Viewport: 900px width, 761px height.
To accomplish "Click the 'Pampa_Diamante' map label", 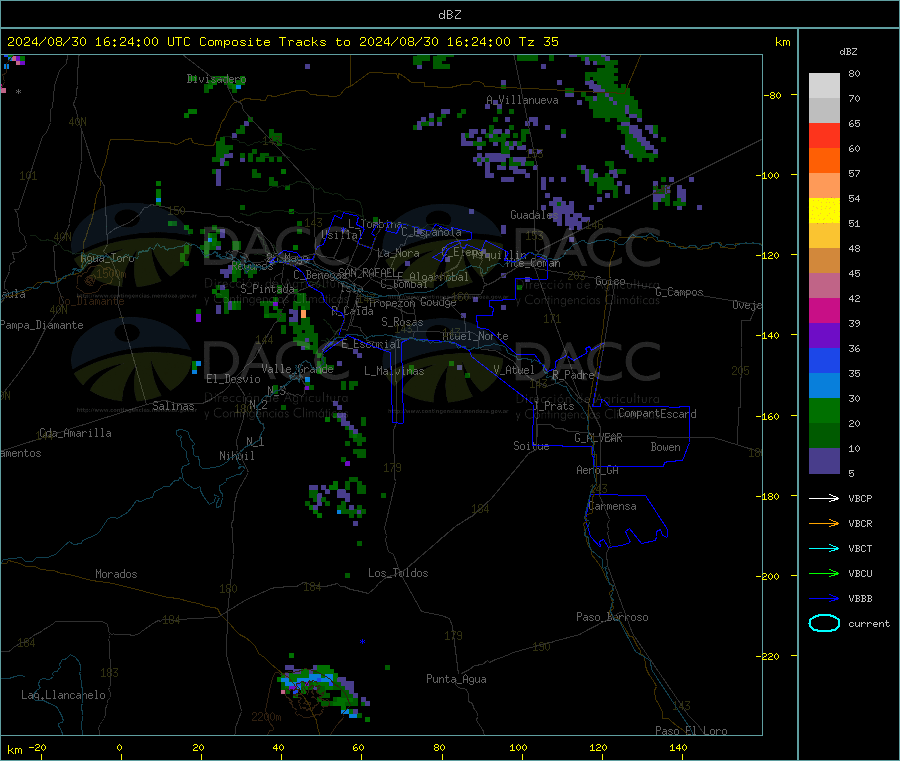I will (42, 325).
